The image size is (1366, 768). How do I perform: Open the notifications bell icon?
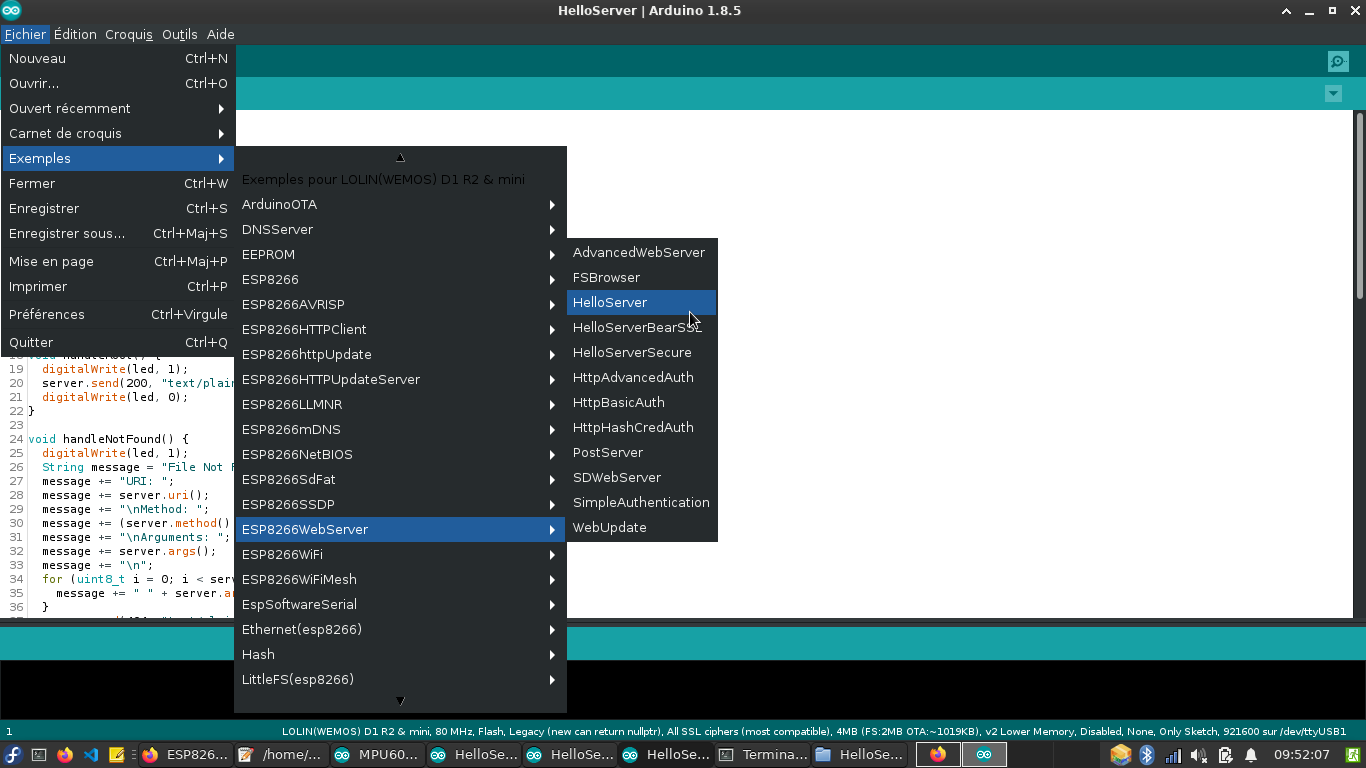tap(1251, 755)
